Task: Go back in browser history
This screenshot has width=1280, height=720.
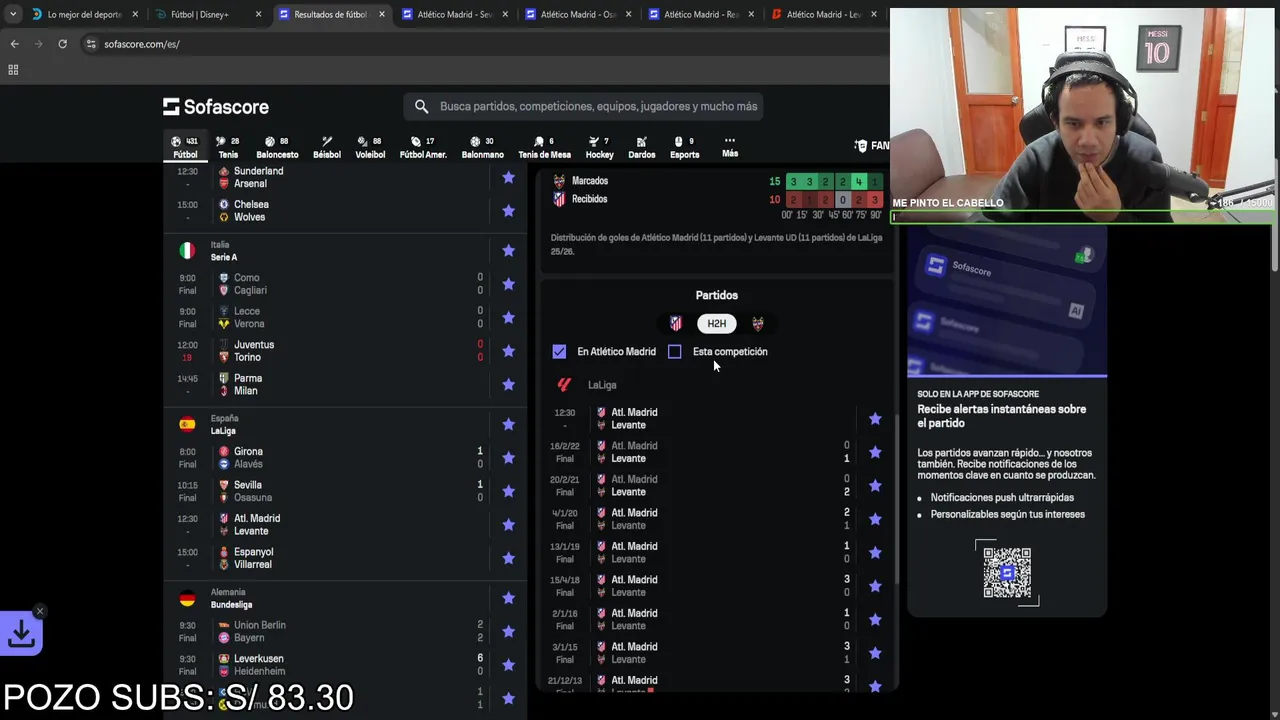Action: (x=14, y=44)
